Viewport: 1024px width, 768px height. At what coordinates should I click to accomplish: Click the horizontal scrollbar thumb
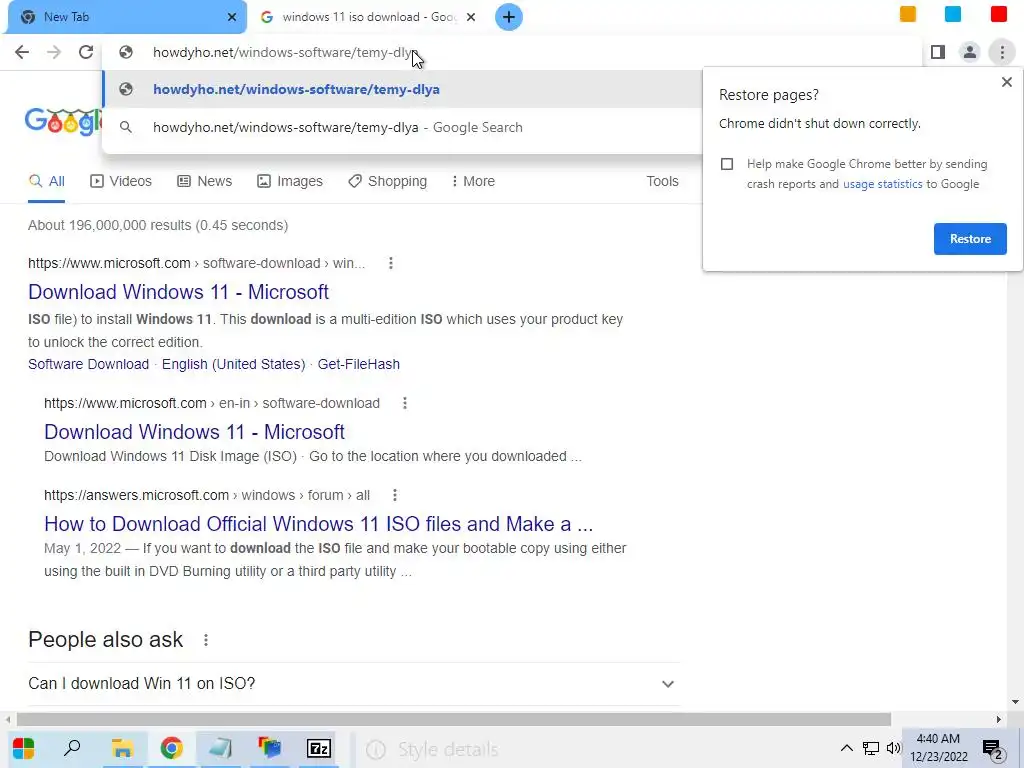454,720
